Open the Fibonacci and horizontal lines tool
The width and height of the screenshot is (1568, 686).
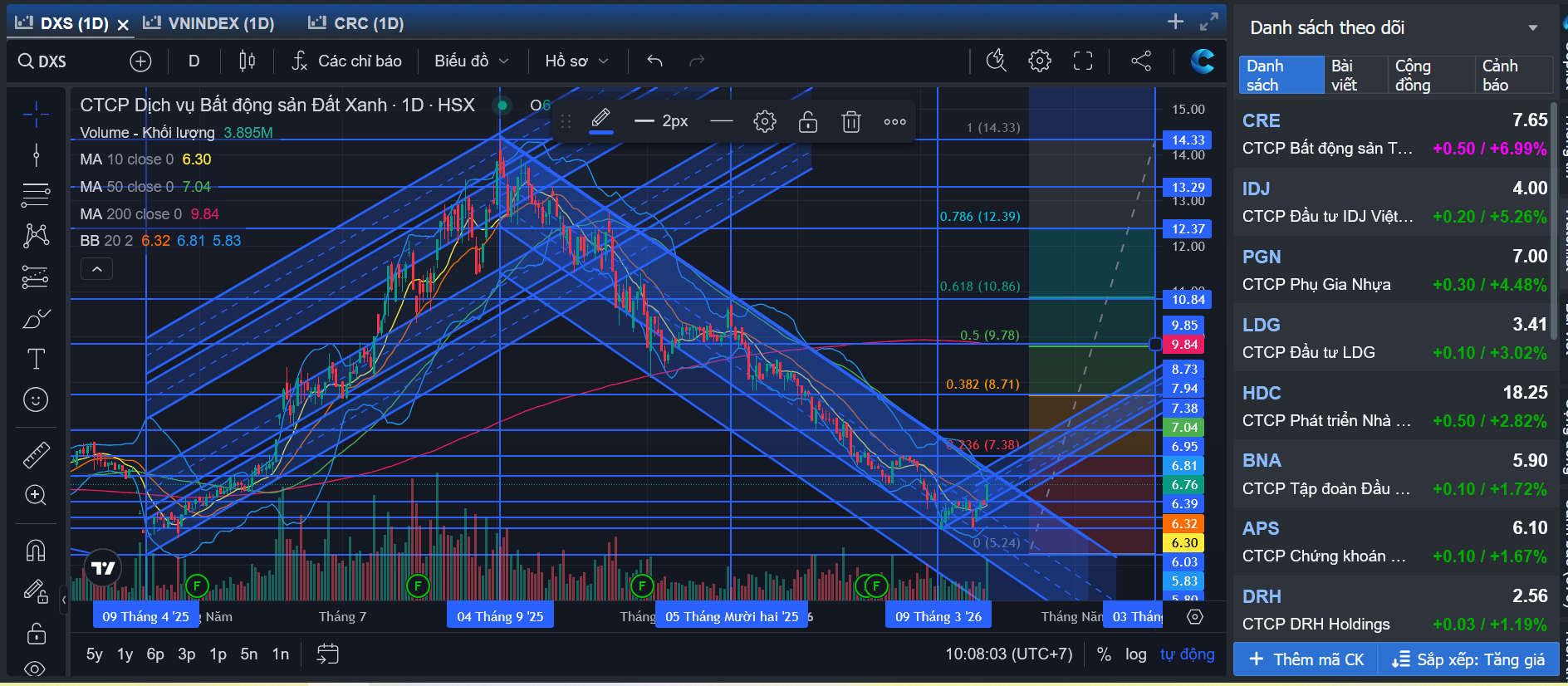(36, 195)
